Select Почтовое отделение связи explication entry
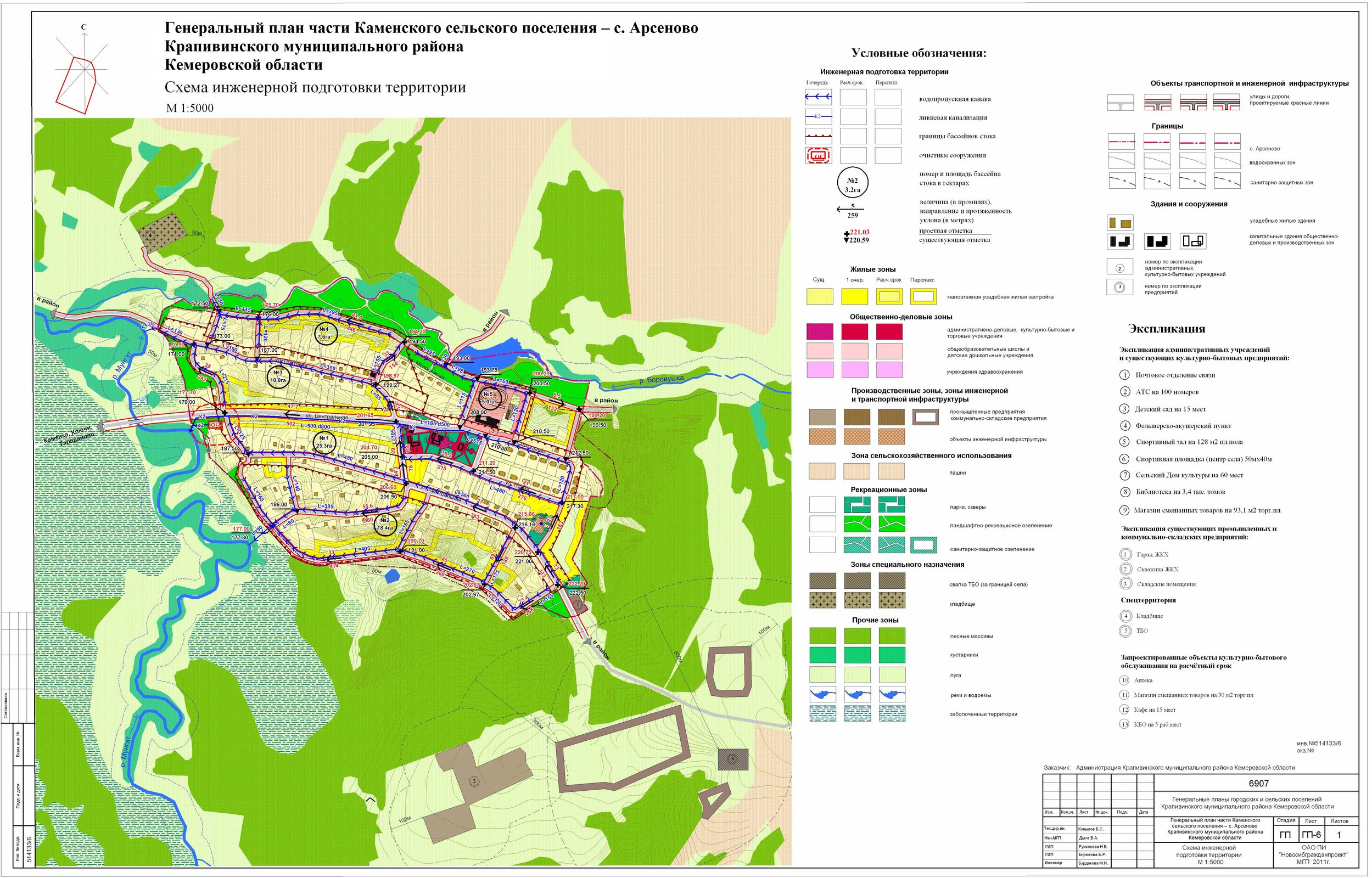The width and height of the screenshot is (1372, 878). 1168,375
